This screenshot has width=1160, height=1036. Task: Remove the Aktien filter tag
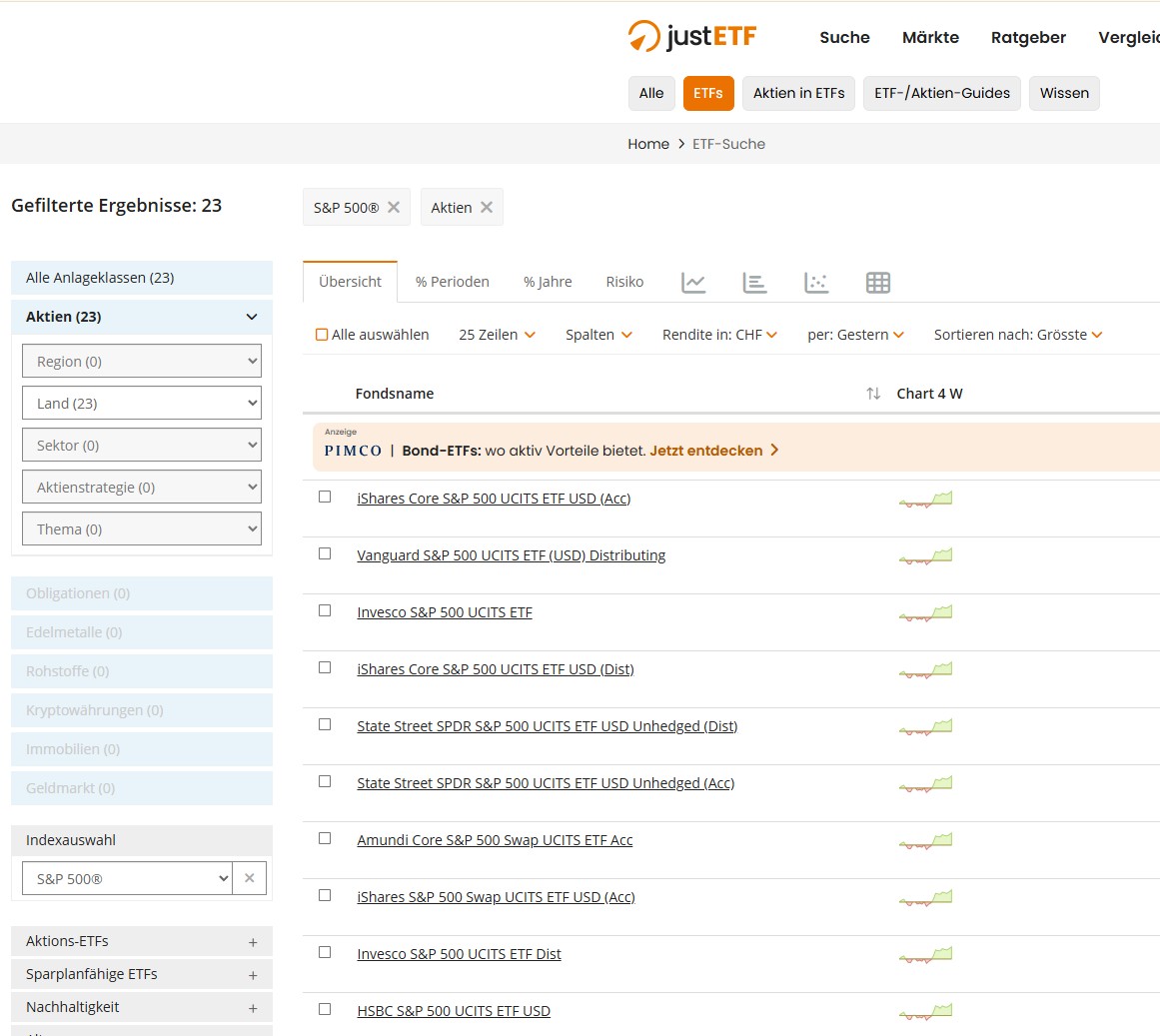[x=486, y=207]
